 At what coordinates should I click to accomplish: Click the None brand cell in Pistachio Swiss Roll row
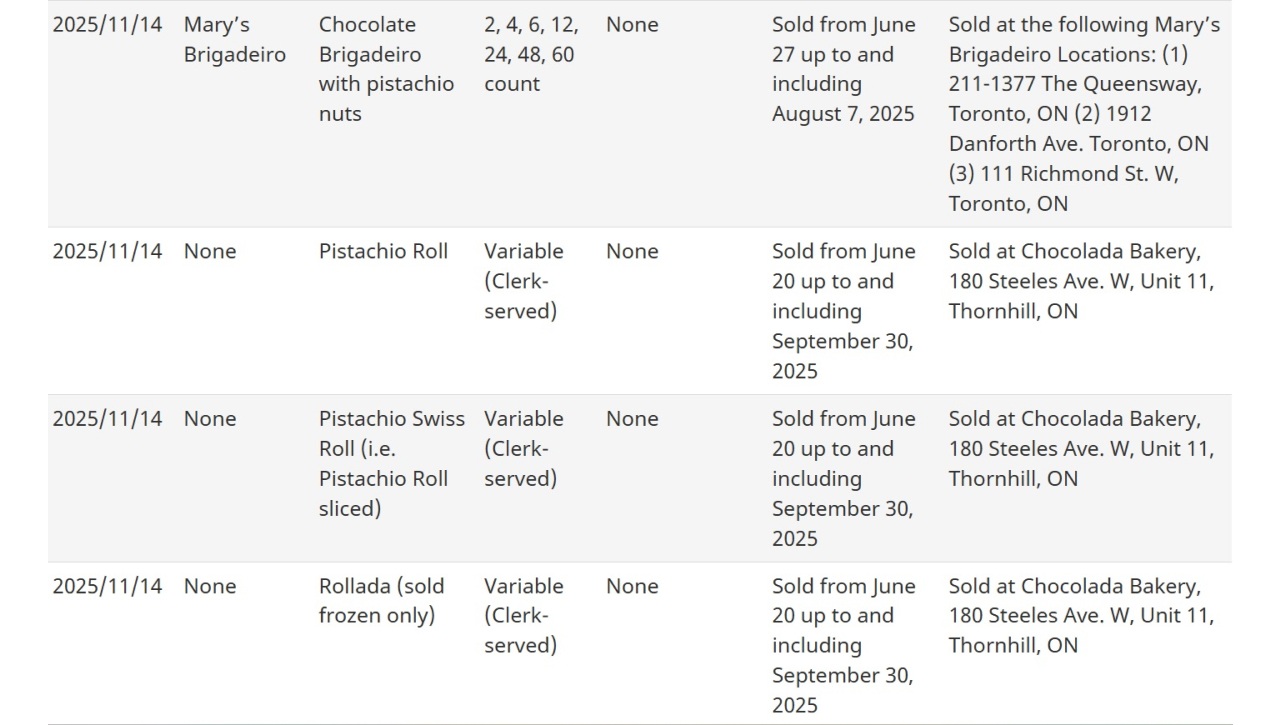(210, 418)
